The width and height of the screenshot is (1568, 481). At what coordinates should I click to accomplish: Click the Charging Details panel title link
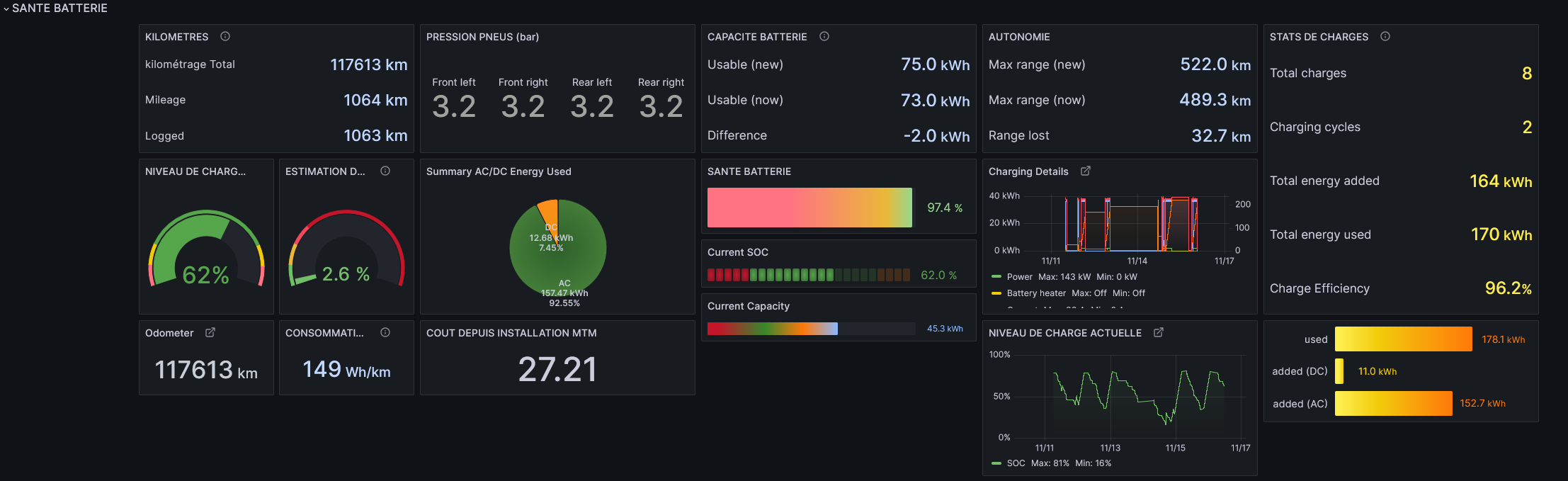click(1028, 171)
